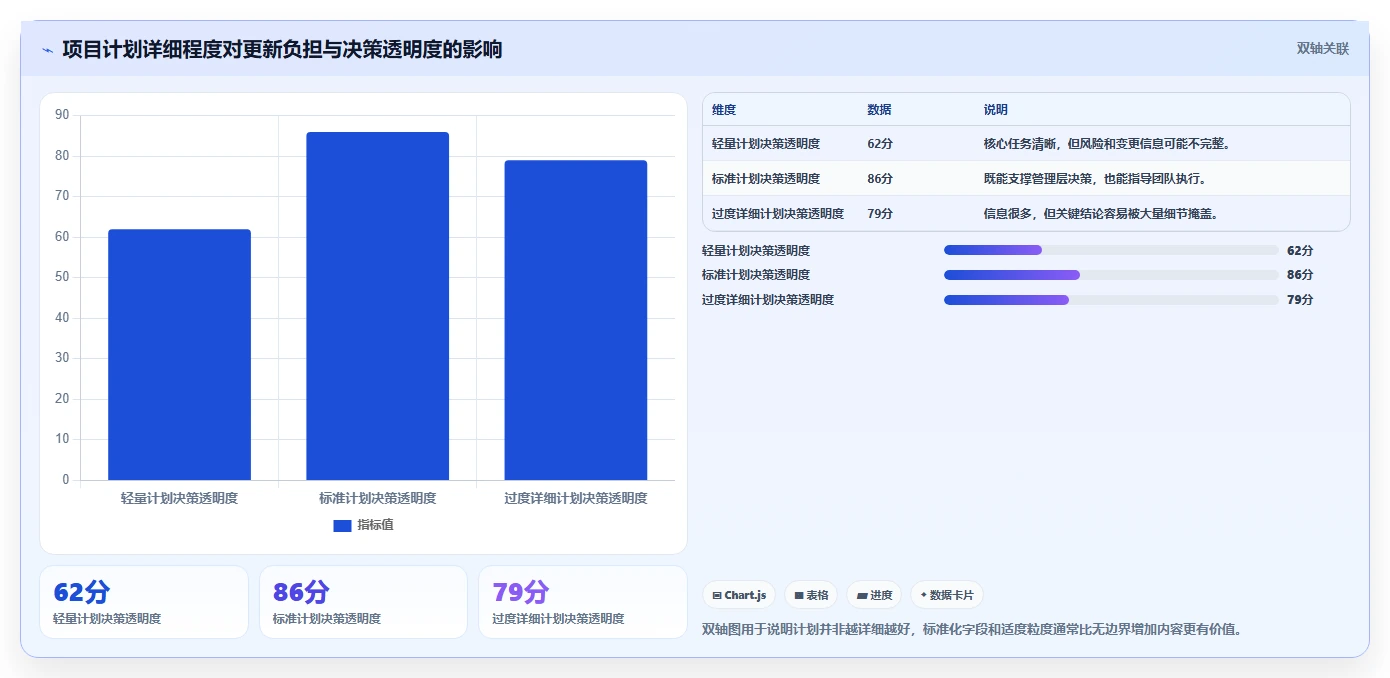The image size is (1390, 678).
Task: Click the 过度详细计划决策透明度 label in the progress list
Action: click(768, 300)
